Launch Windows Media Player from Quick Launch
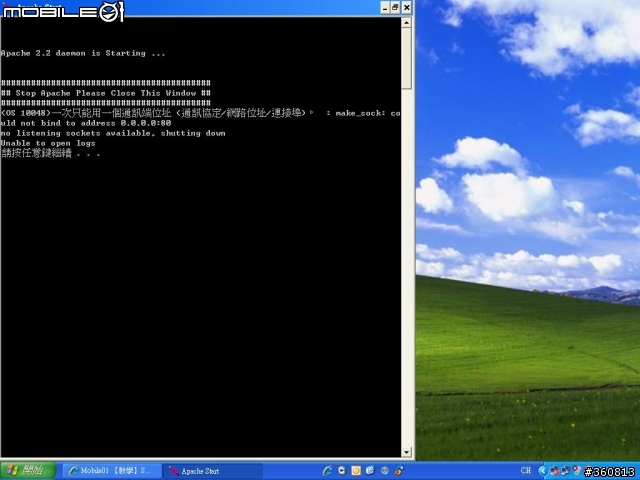This screenshot has width=640, height=480. (x=342, y=471)
